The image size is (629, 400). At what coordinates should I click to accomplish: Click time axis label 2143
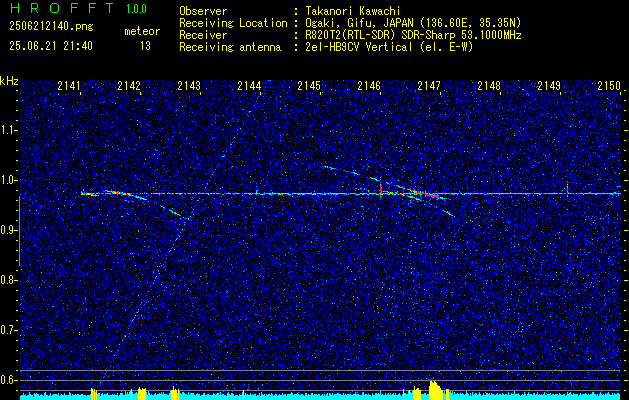[189, 86]
